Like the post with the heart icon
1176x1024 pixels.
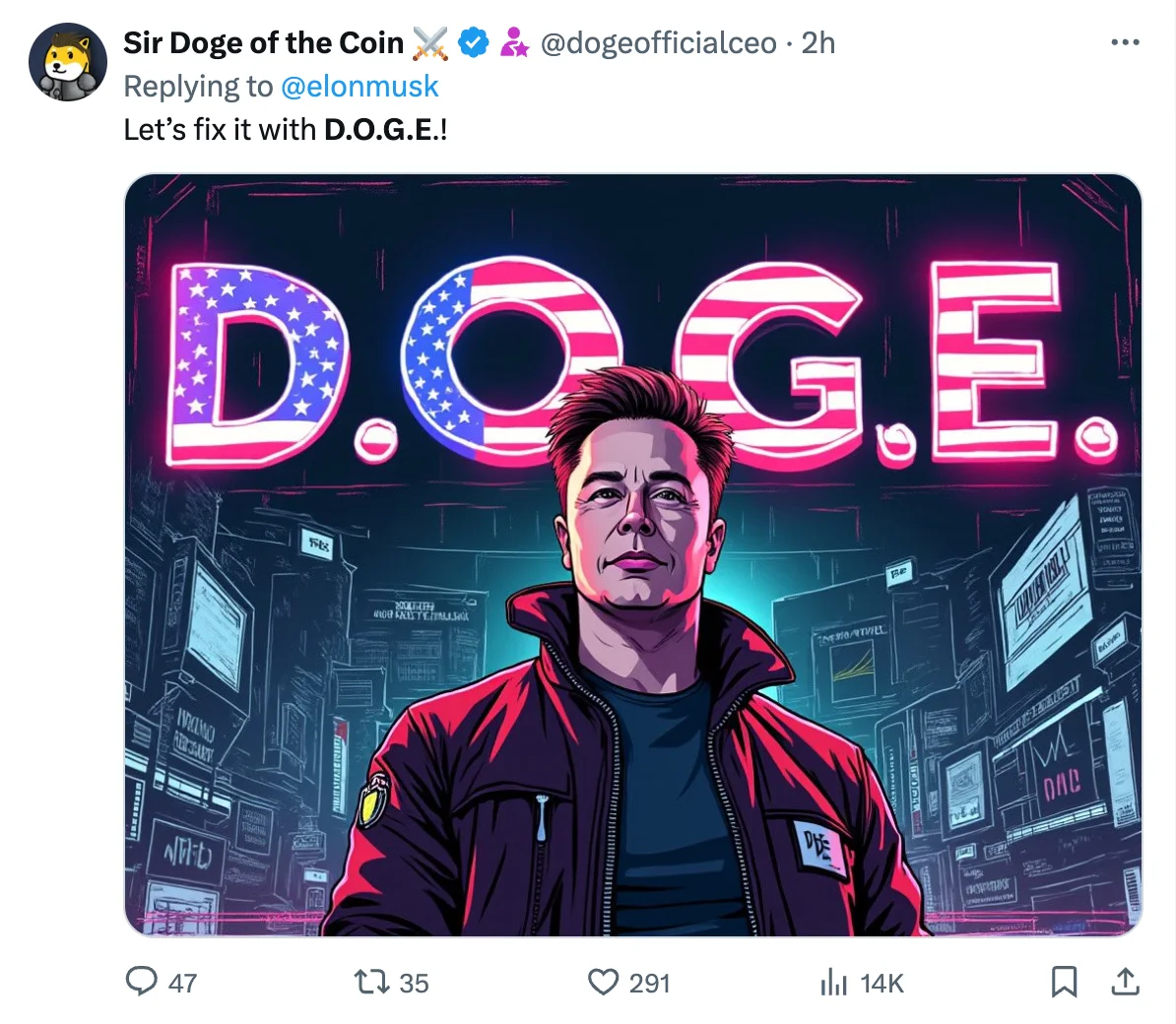coord(603,982)
